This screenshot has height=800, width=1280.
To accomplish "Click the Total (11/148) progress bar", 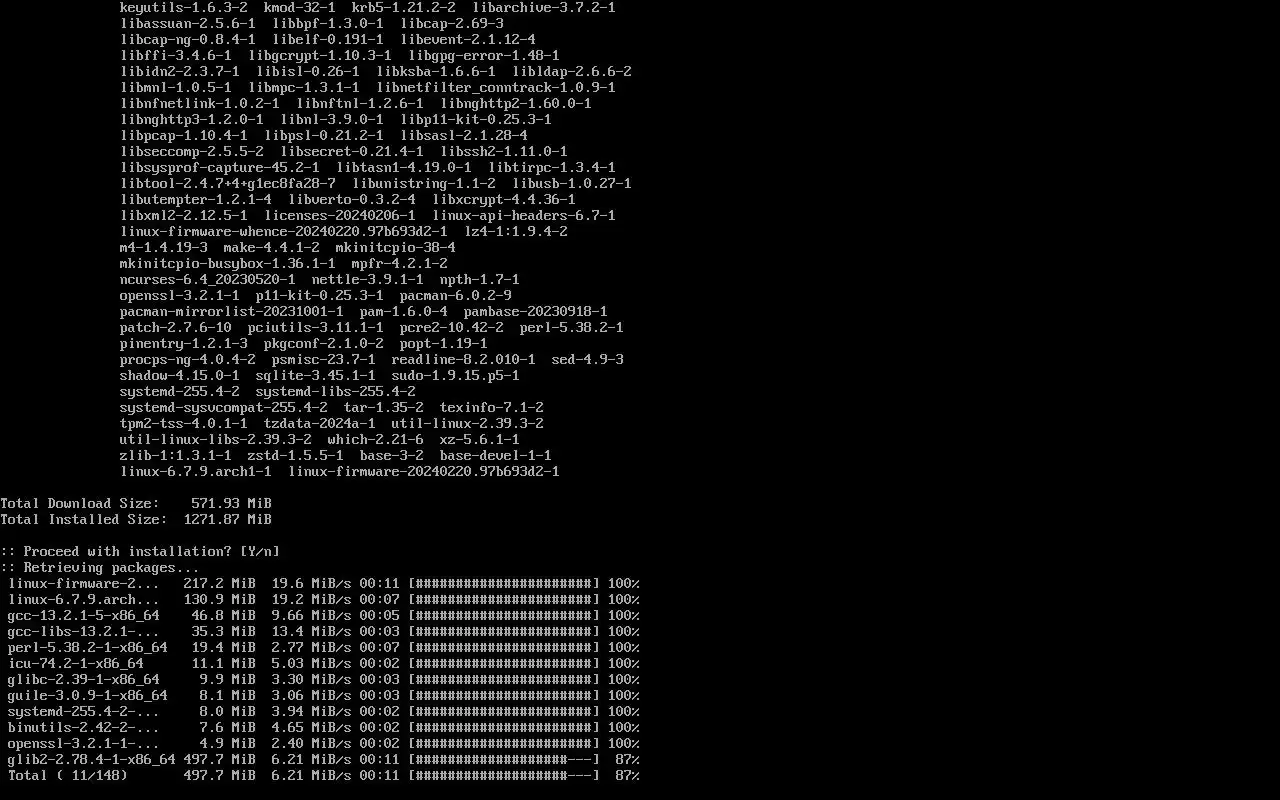I will click(x=504, y=775).
